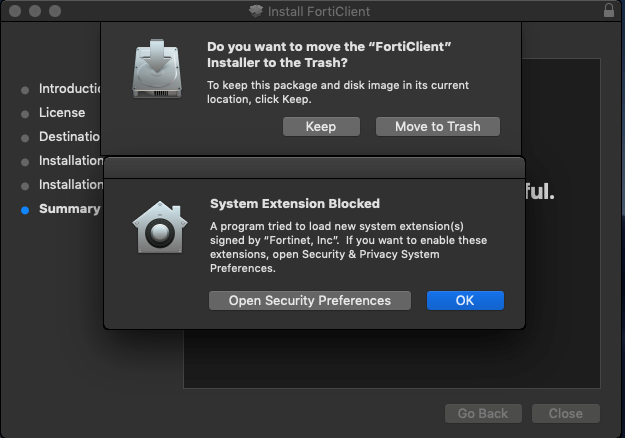Click the System Extension Blocked heading

click(x=294, y=204)
